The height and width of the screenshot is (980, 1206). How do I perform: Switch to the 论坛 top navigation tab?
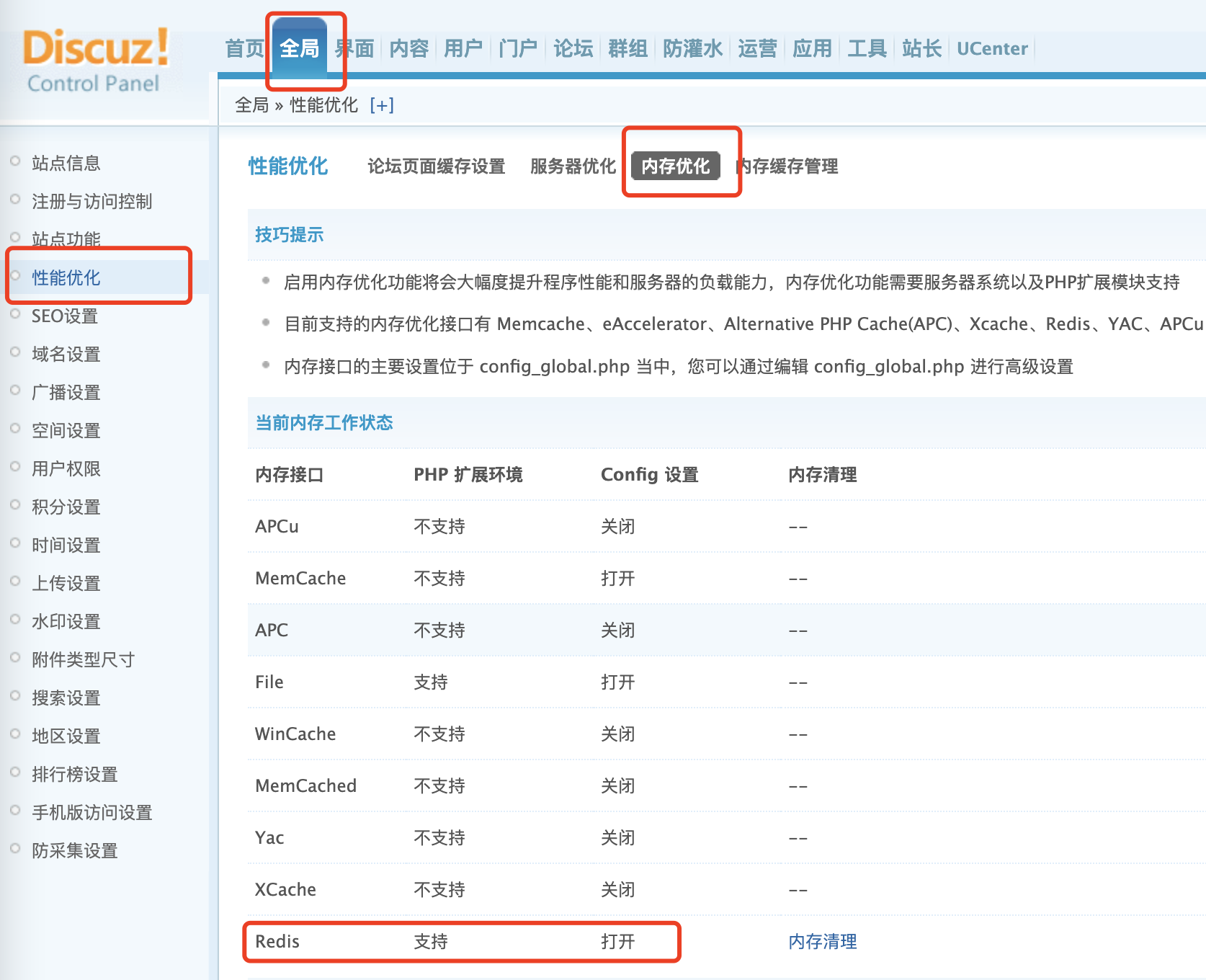[x=573, y=48]
